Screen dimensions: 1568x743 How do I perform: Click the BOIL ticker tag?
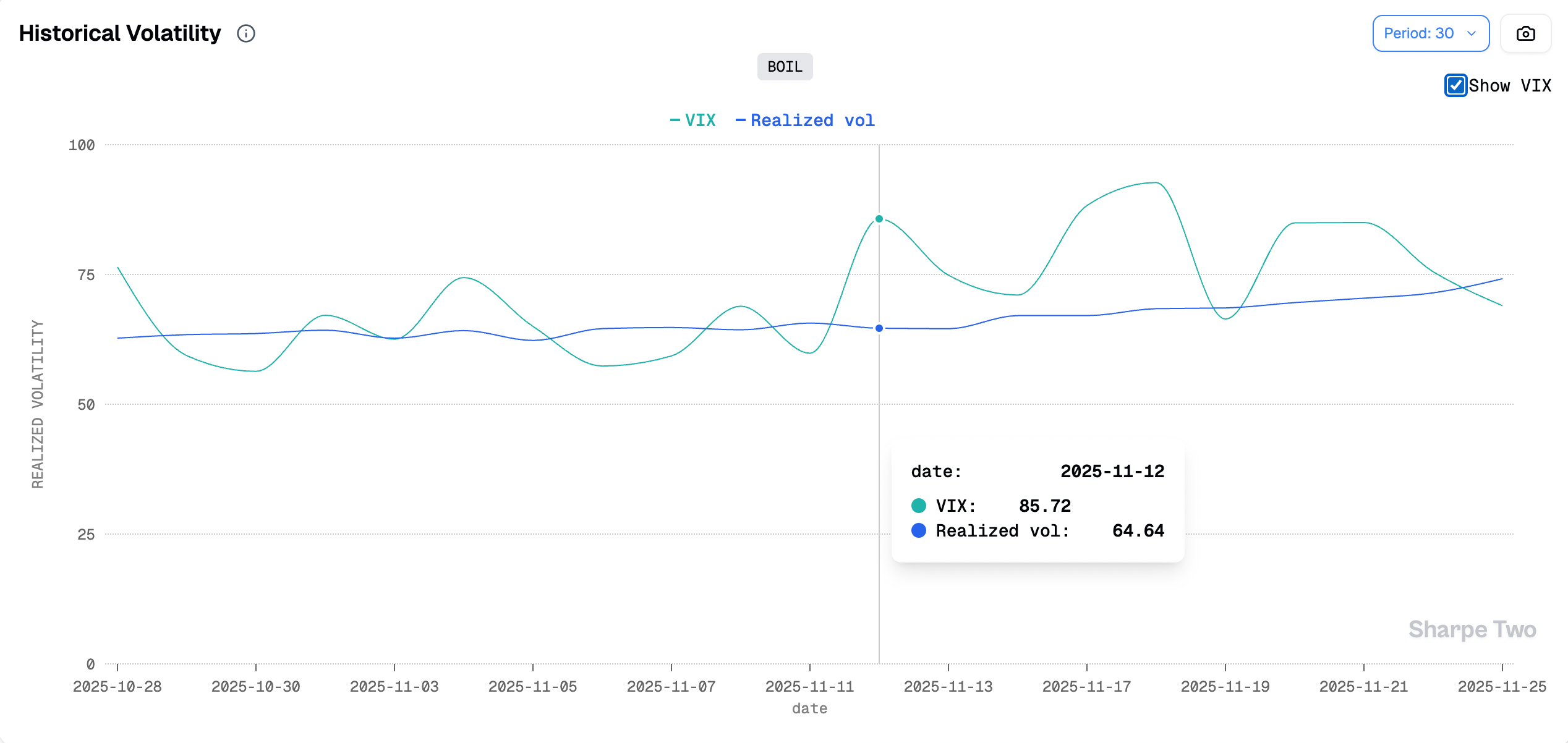785,67
